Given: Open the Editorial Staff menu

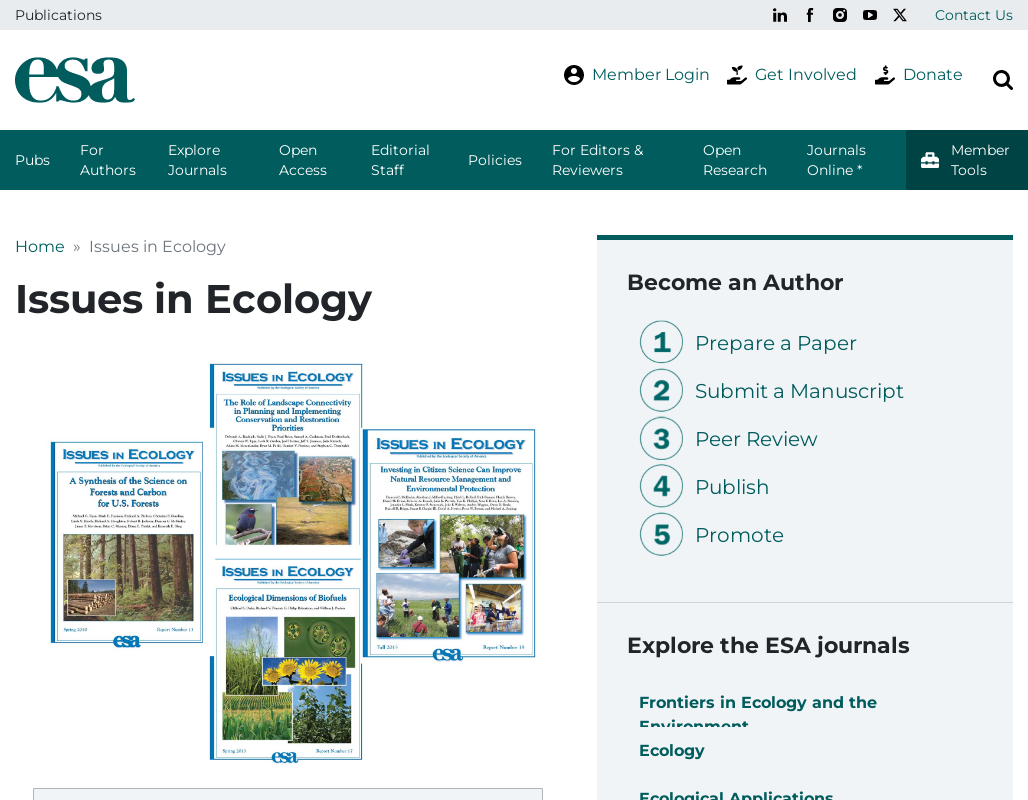Looking at the screenshot, I should click(400, 160).
